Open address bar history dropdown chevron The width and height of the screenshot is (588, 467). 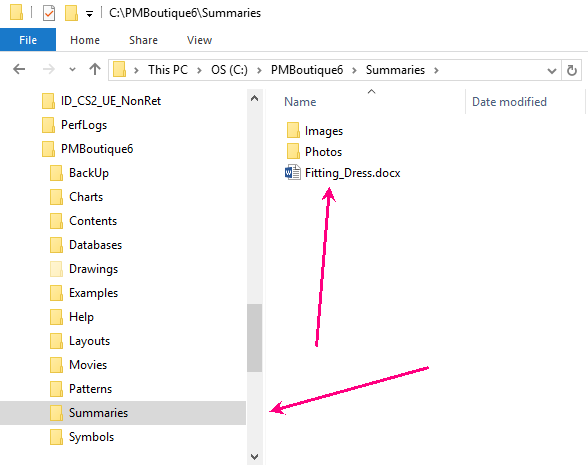(x=551, y=71)
